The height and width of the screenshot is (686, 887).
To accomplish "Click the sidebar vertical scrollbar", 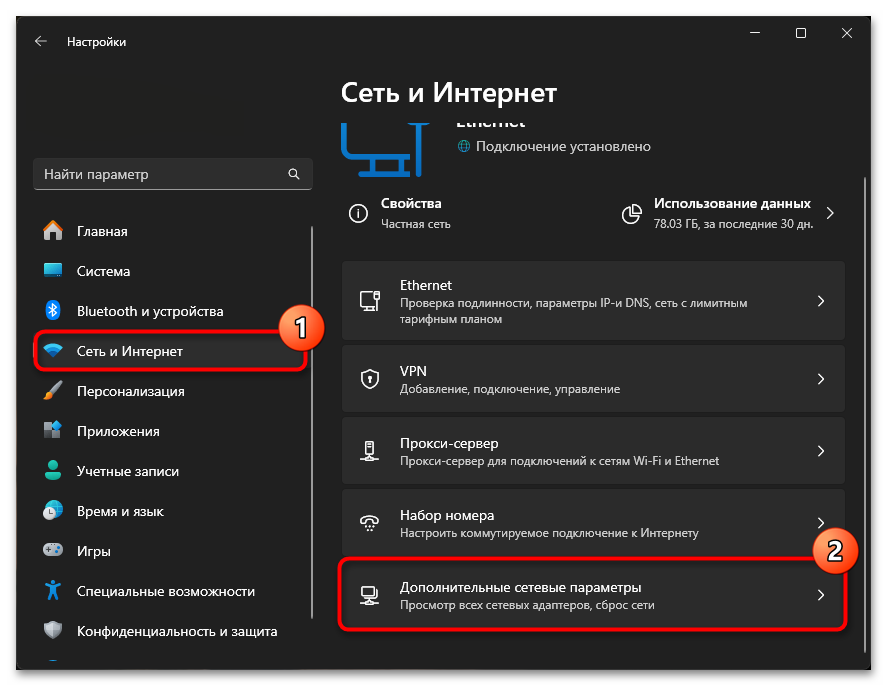I will (x=312, y=421).
